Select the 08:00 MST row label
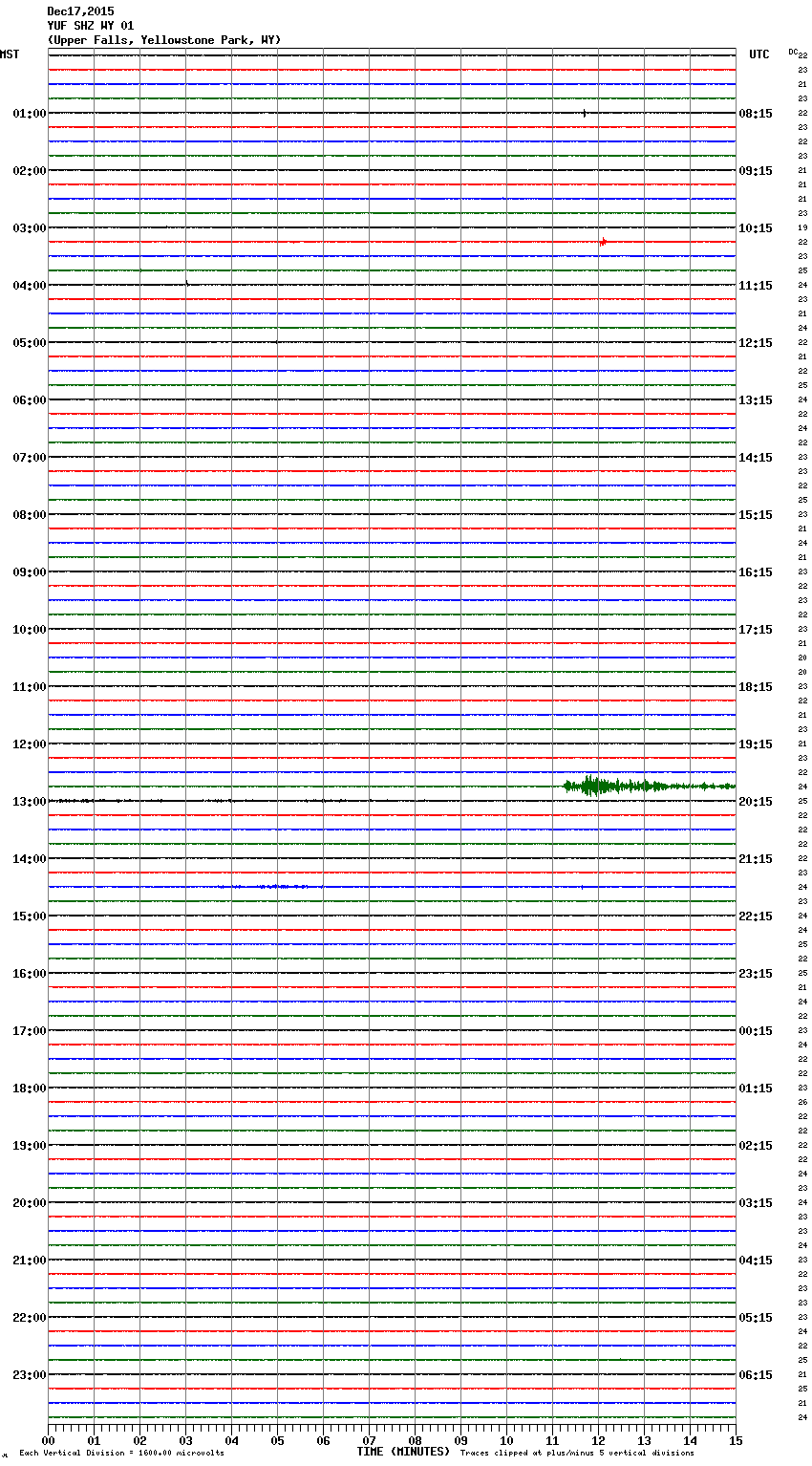Viewport: 812px width, 1466px height. (29, 515)
